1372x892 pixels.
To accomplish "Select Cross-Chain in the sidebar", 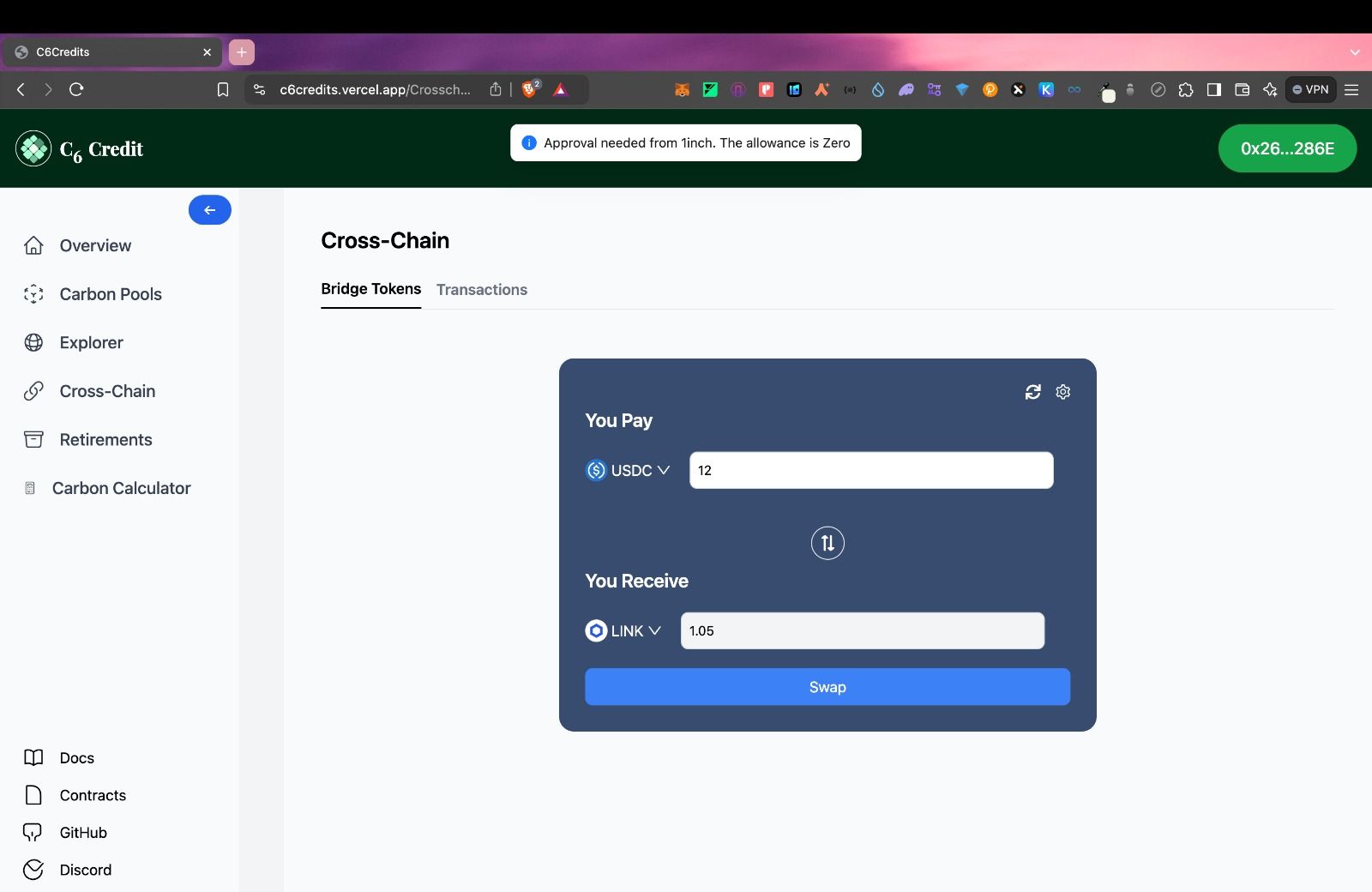I will click(107, 391).
